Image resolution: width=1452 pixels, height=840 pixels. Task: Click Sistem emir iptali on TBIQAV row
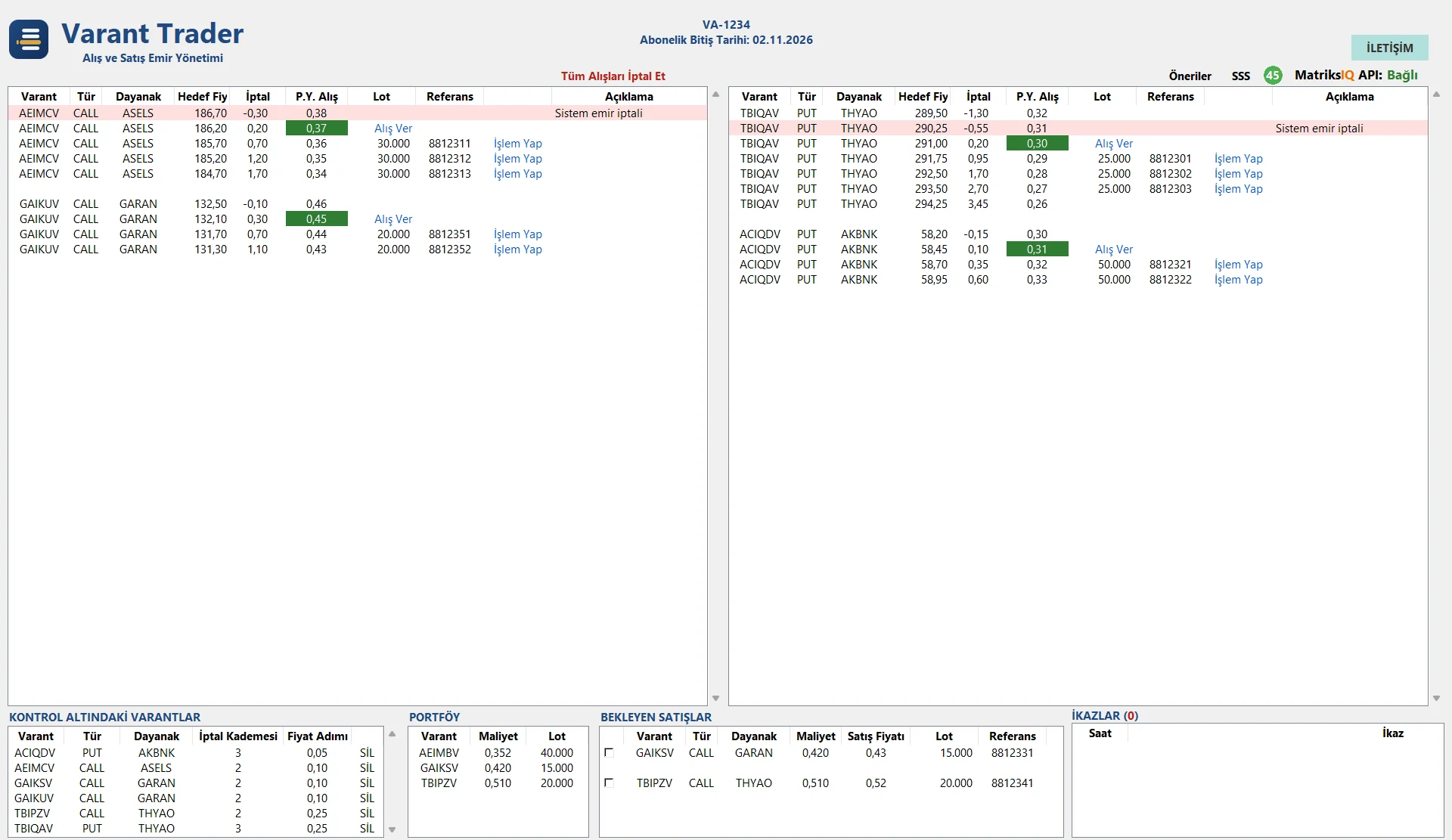click(x=1319, y=128)
